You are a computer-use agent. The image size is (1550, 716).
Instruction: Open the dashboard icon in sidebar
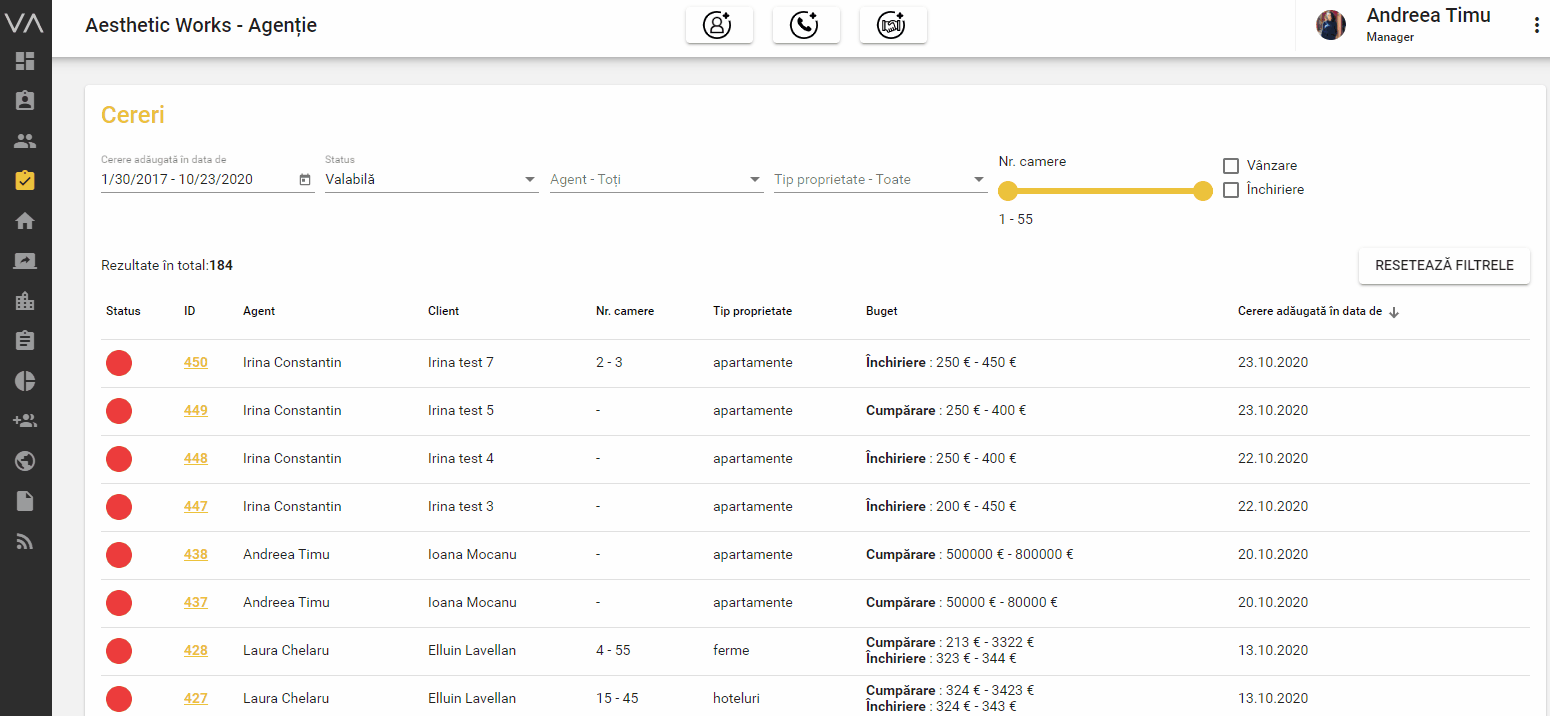tap(25, 61)
